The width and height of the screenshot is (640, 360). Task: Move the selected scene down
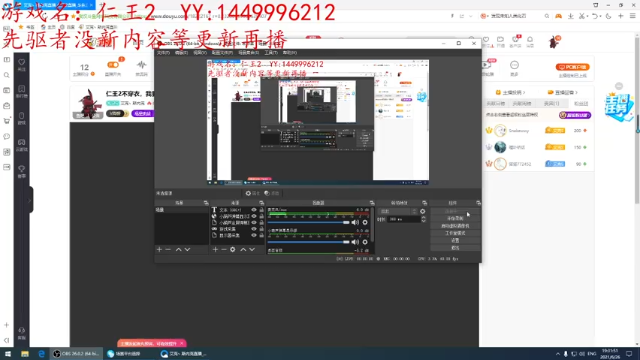187,249
